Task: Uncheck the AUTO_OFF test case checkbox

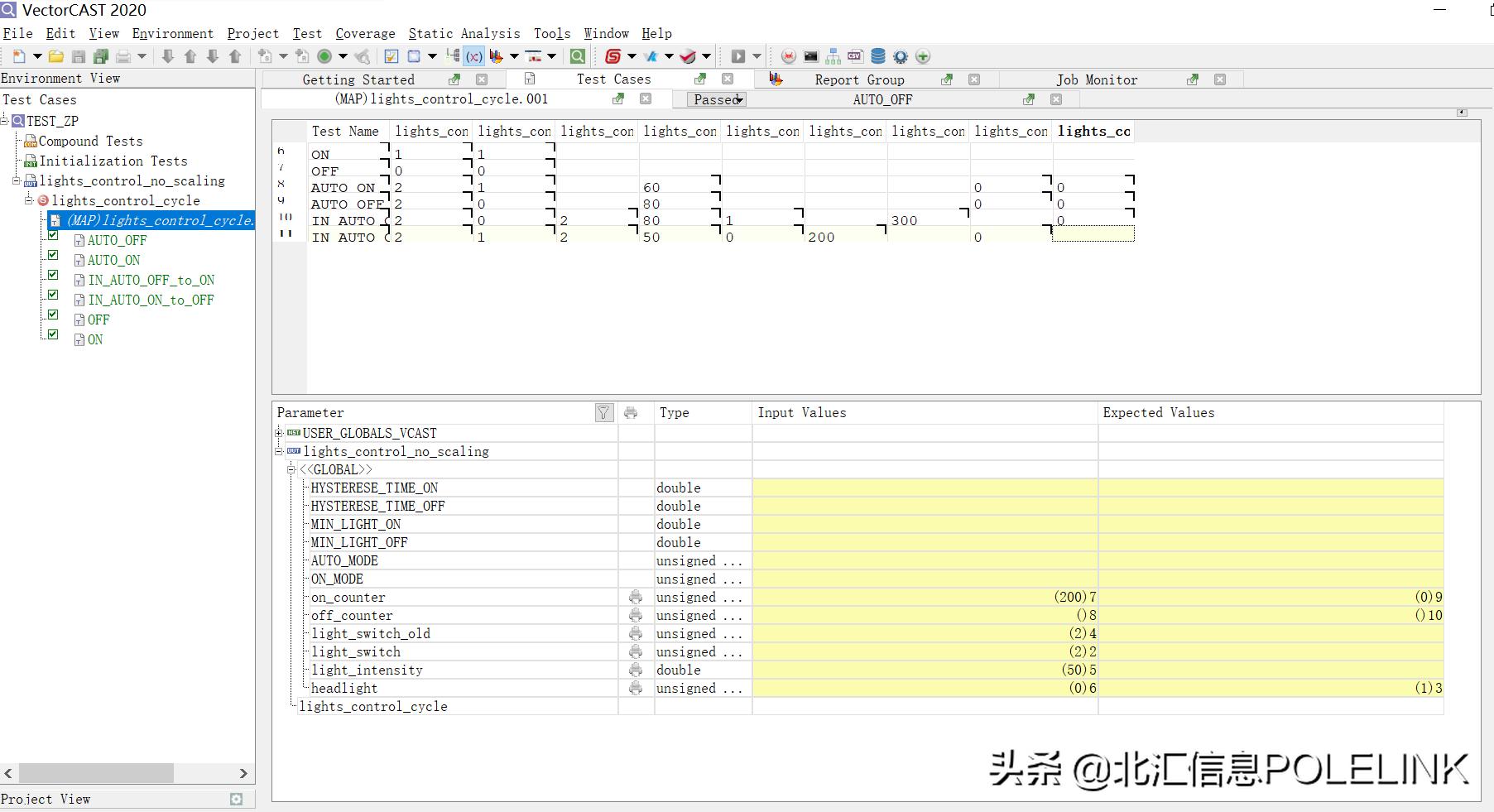Action: coord(53,235)
